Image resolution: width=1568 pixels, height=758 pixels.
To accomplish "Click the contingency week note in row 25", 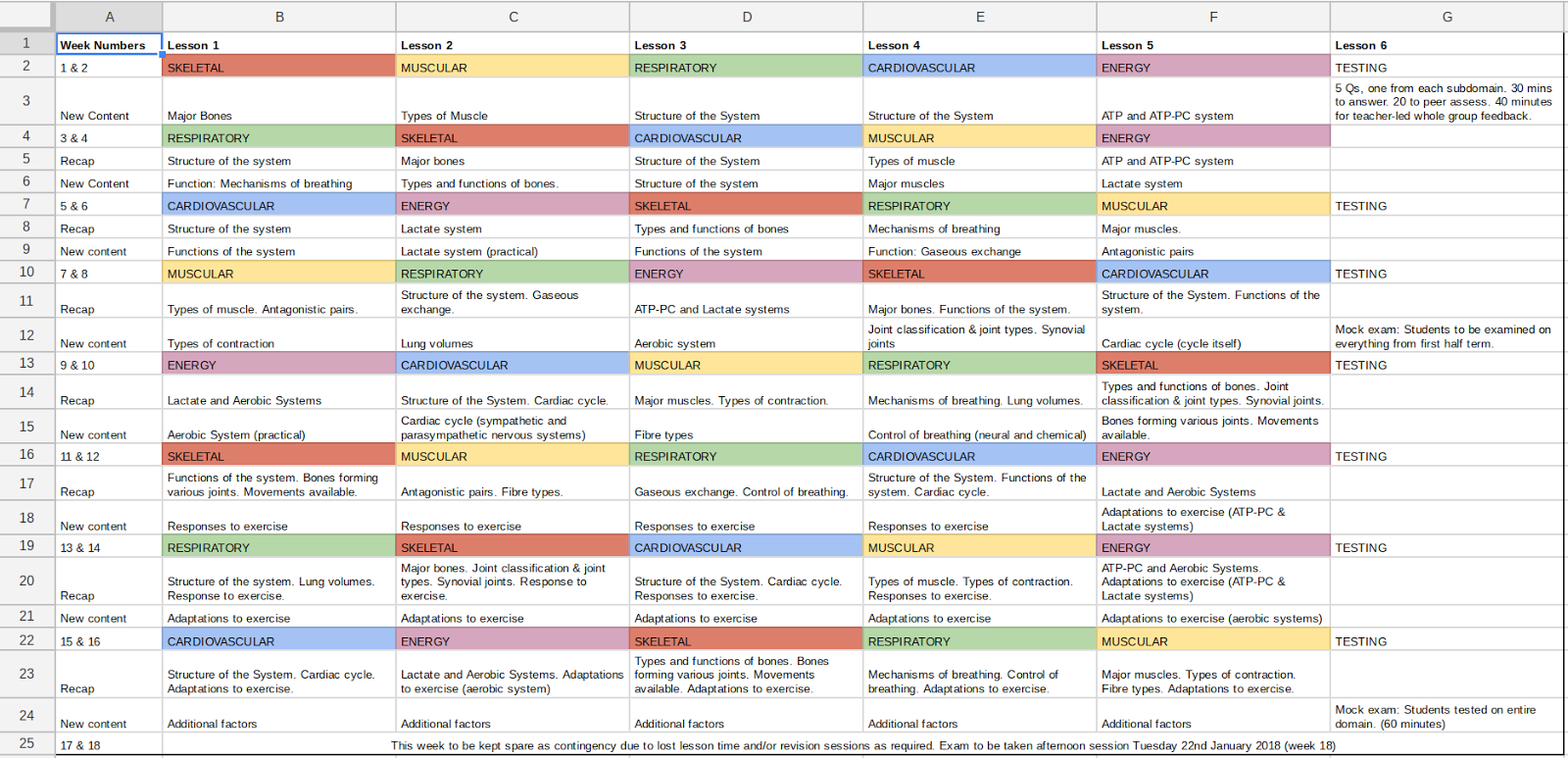I will tap(862, 744).
